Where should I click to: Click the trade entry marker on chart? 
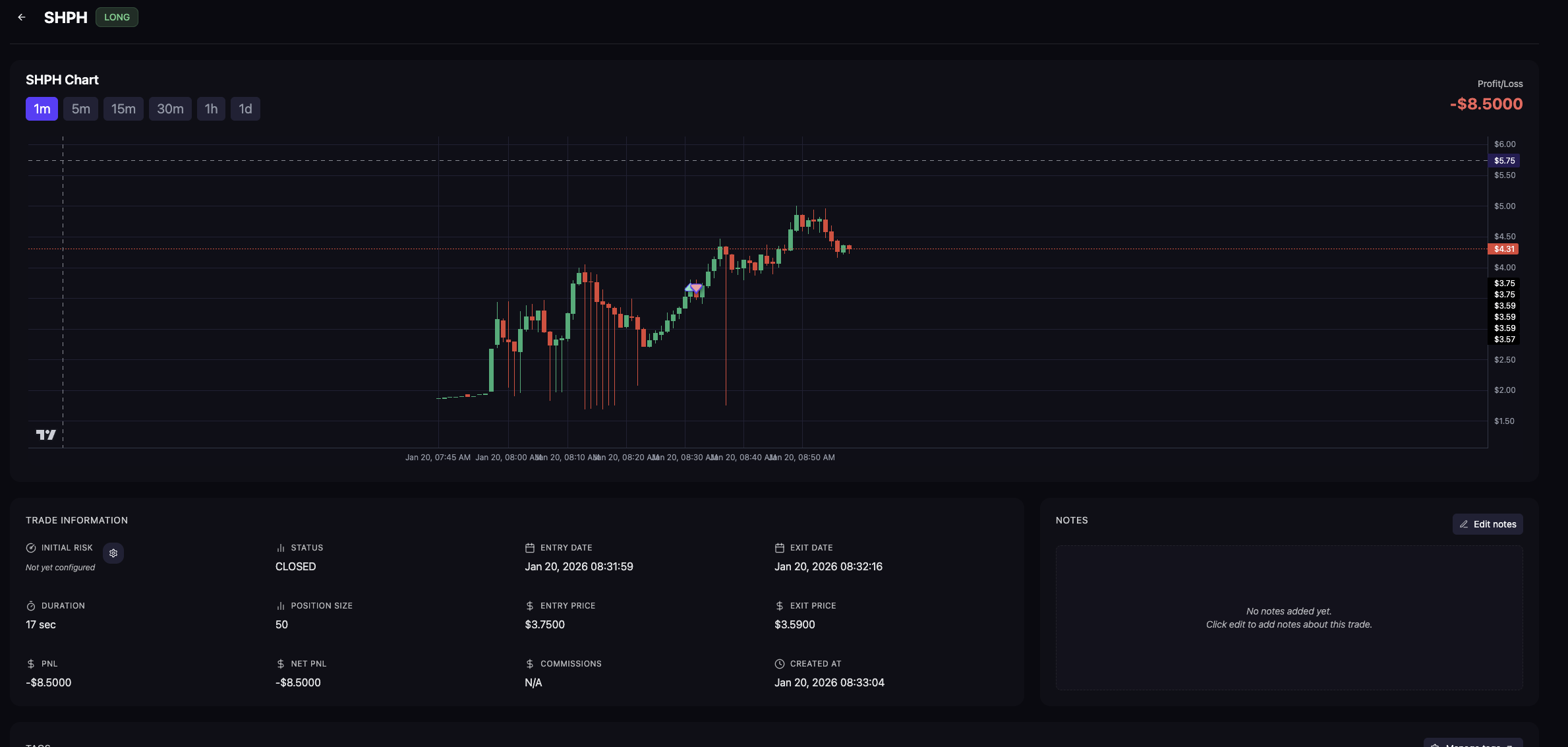[689, 287]
